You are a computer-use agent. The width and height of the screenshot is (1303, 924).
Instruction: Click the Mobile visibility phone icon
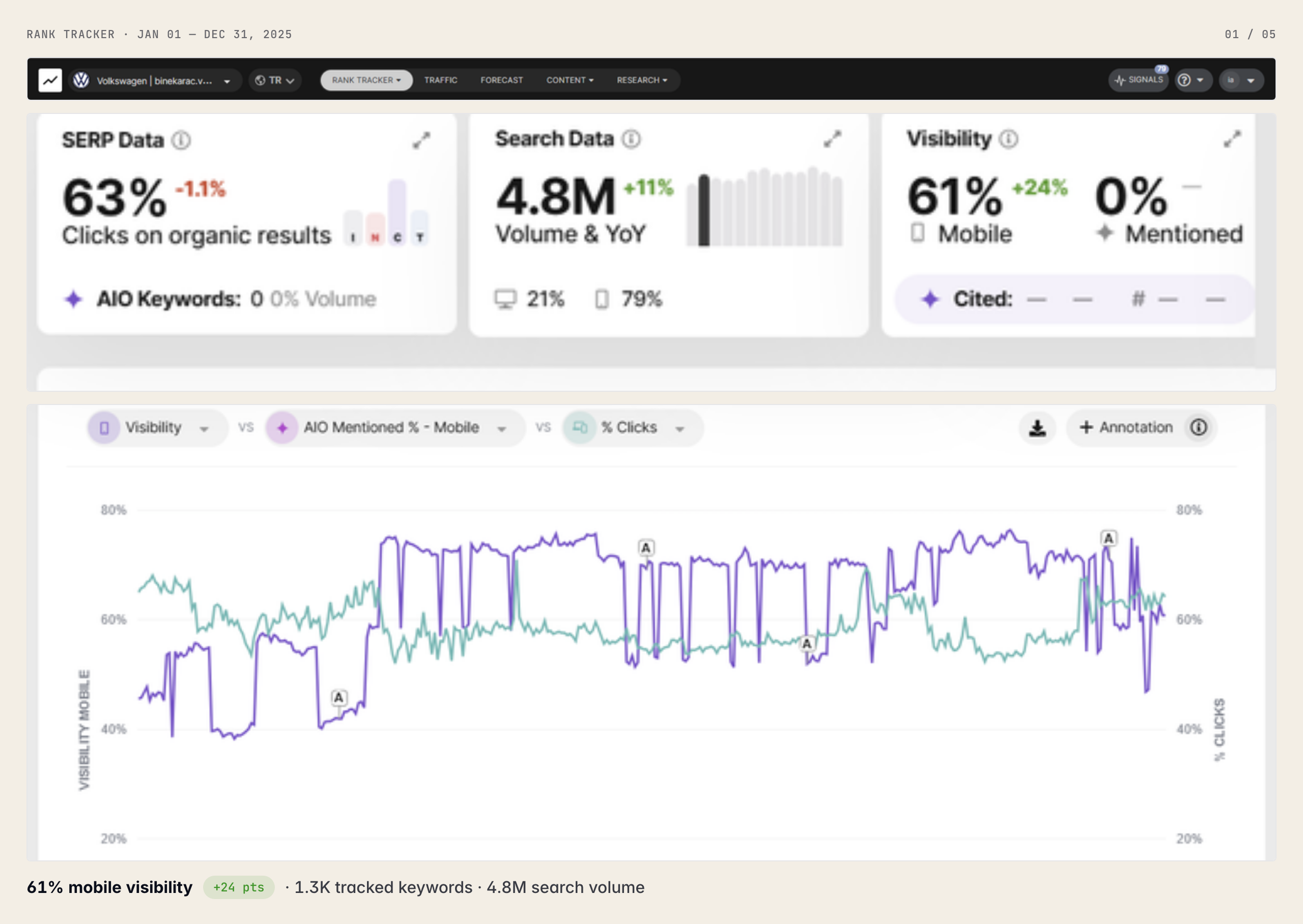pyautogui.click(x=917, y=233)
